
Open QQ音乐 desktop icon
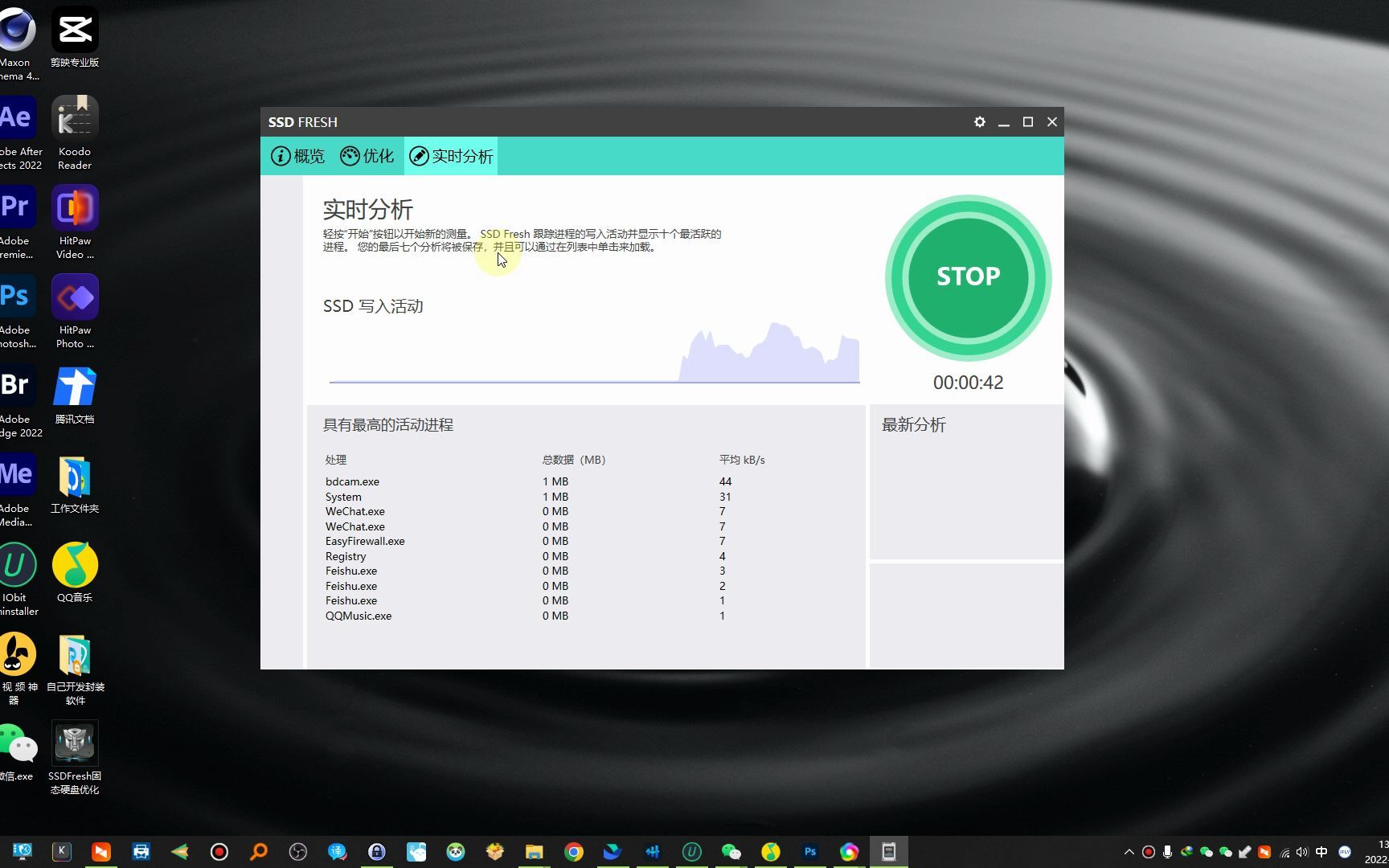point(75,573)
